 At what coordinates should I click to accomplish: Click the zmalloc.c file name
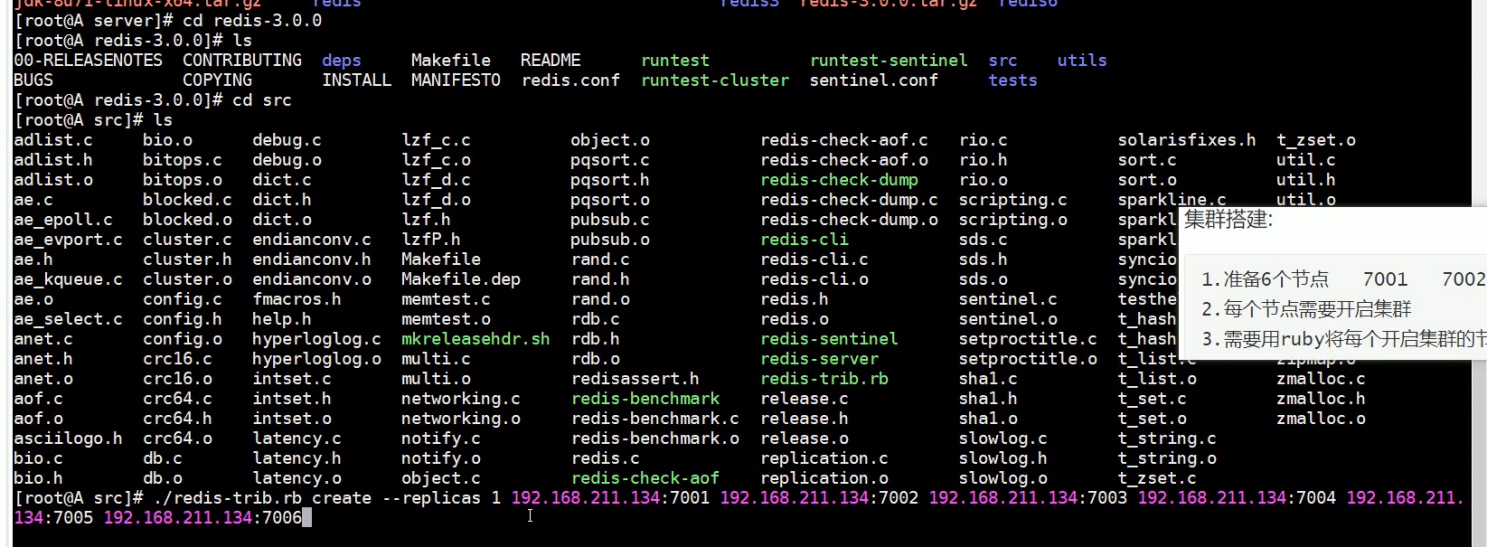[x=1320, y=379]
